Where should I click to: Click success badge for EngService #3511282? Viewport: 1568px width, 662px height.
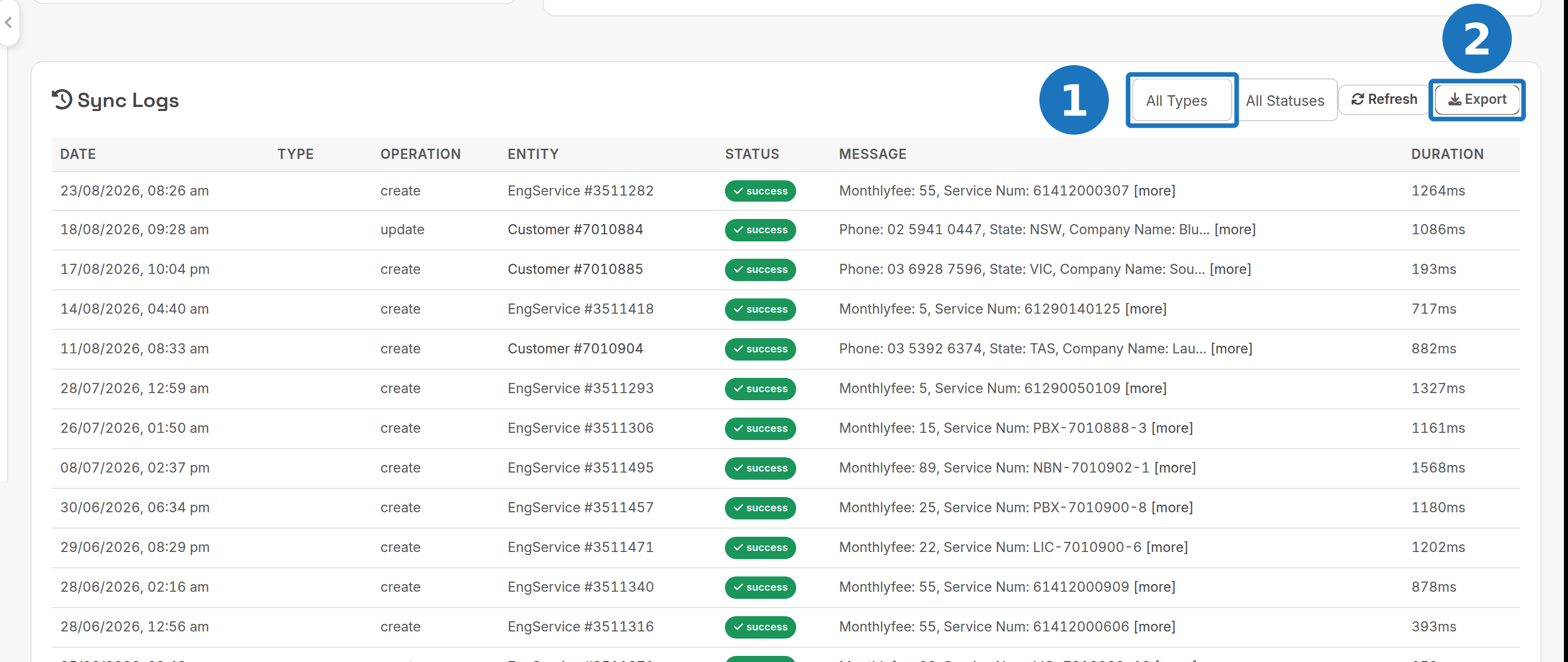click(760, 190)
